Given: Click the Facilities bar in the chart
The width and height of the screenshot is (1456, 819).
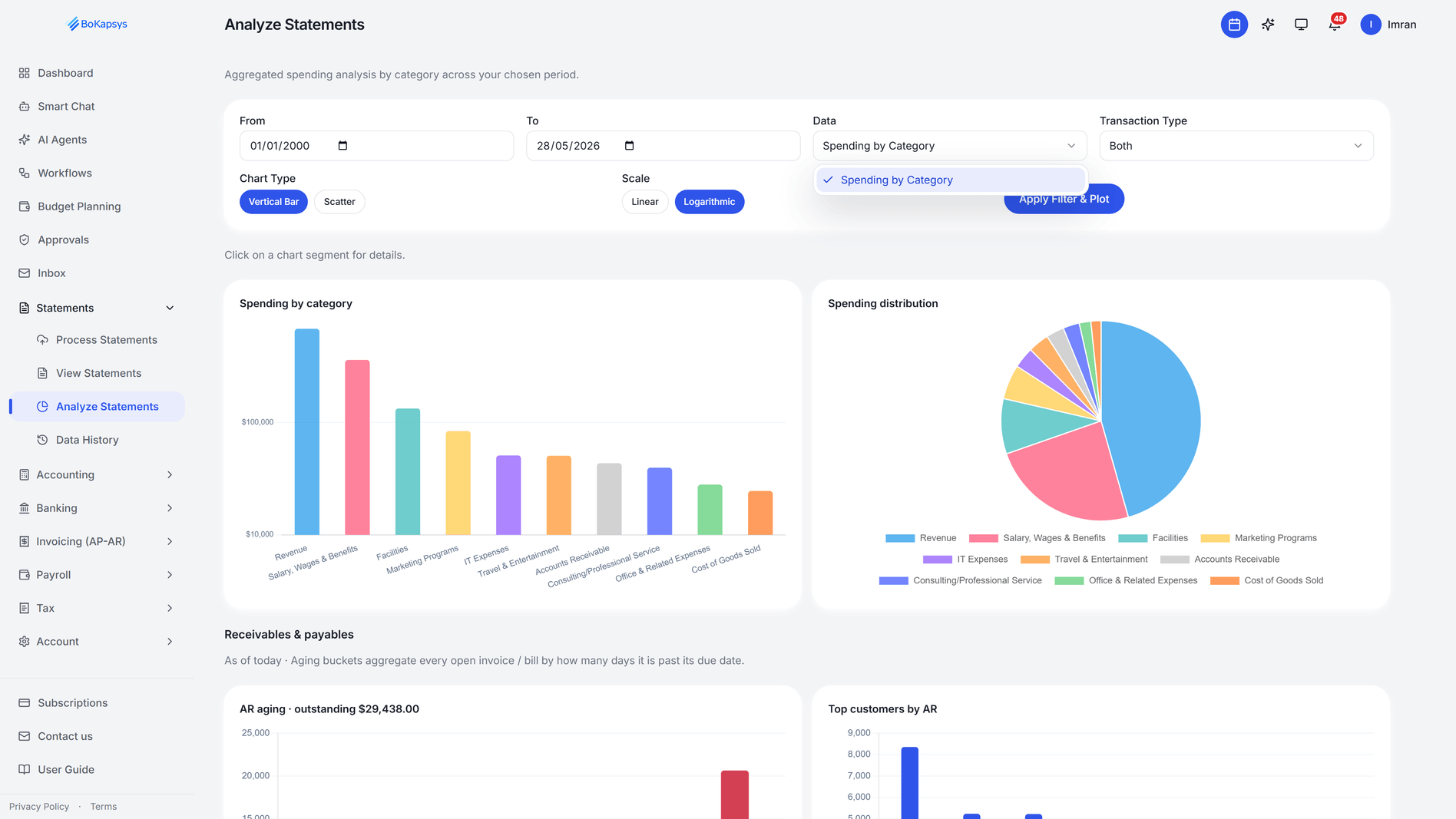Looking at the screenshot, I should pos(408,472).
